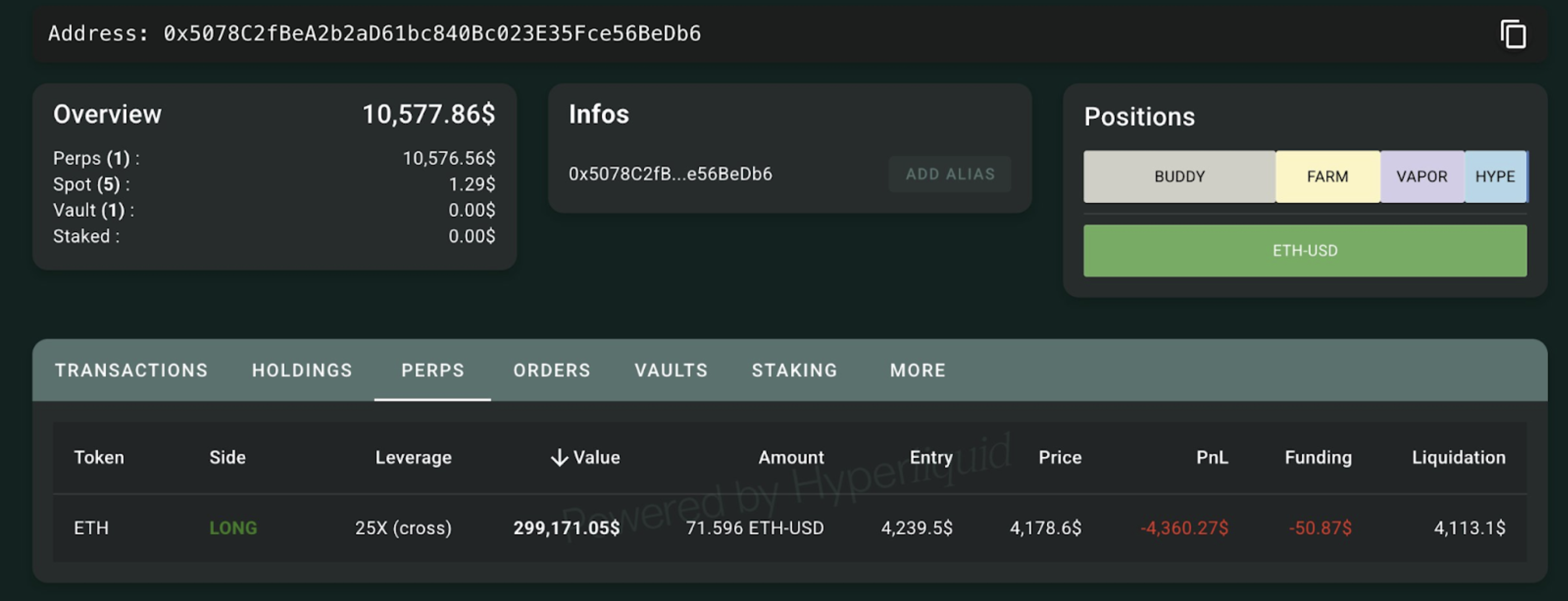Screen dimensions: 1568x601
Task: Select the FARM position segment
Action: click(x=1328, y=177)
